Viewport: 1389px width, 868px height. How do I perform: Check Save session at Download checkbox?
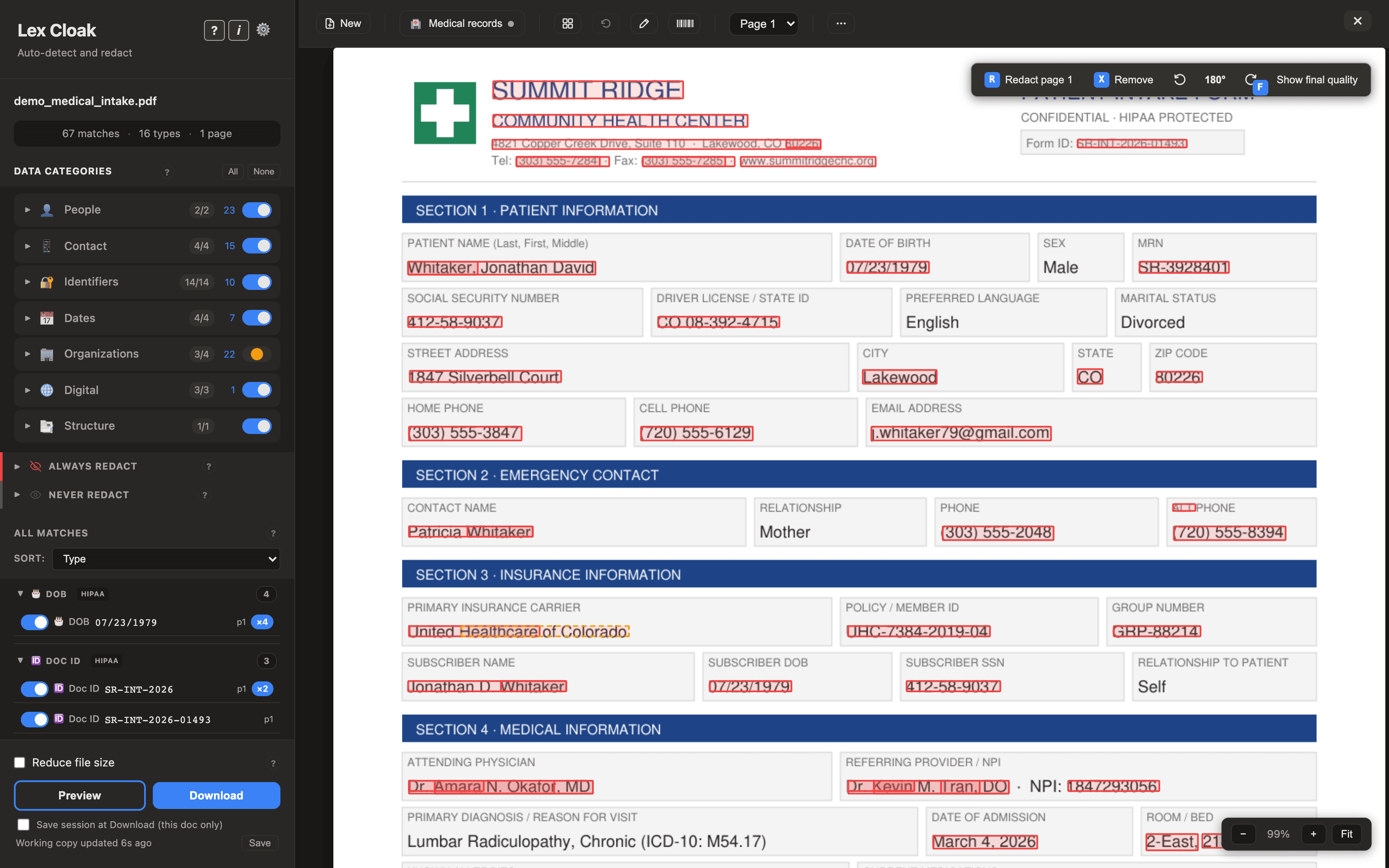click(23, 824)
